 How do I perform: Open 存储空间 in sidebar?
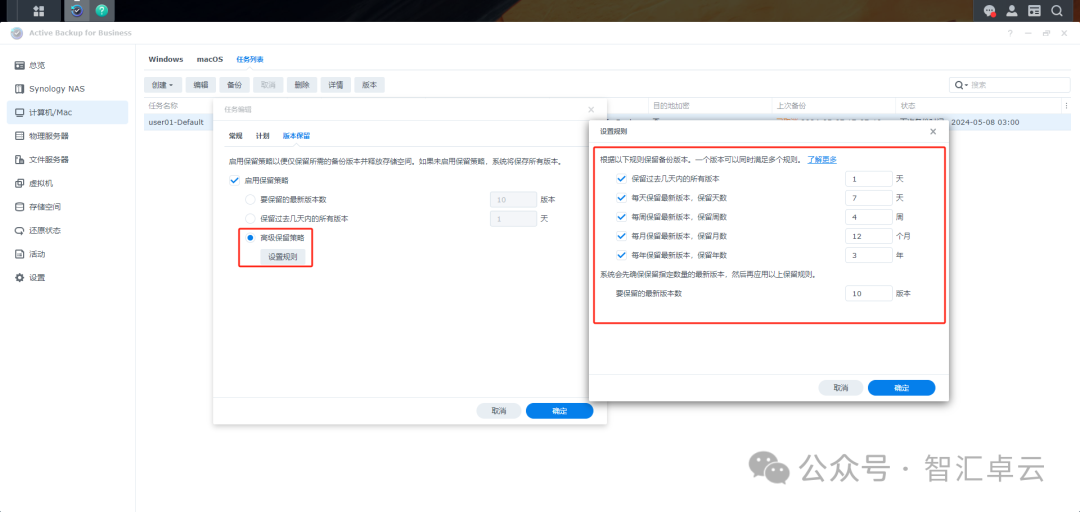68,207
